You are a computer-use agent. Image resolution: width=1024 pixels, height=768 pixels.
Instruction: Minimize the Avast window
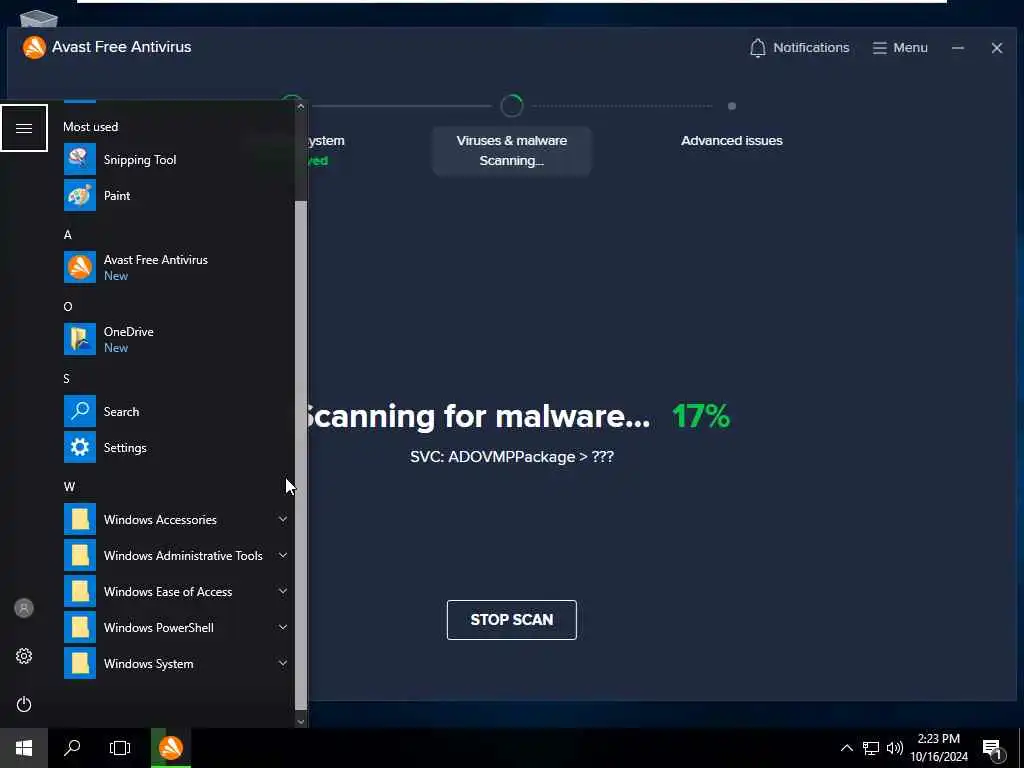pos(957,48)
